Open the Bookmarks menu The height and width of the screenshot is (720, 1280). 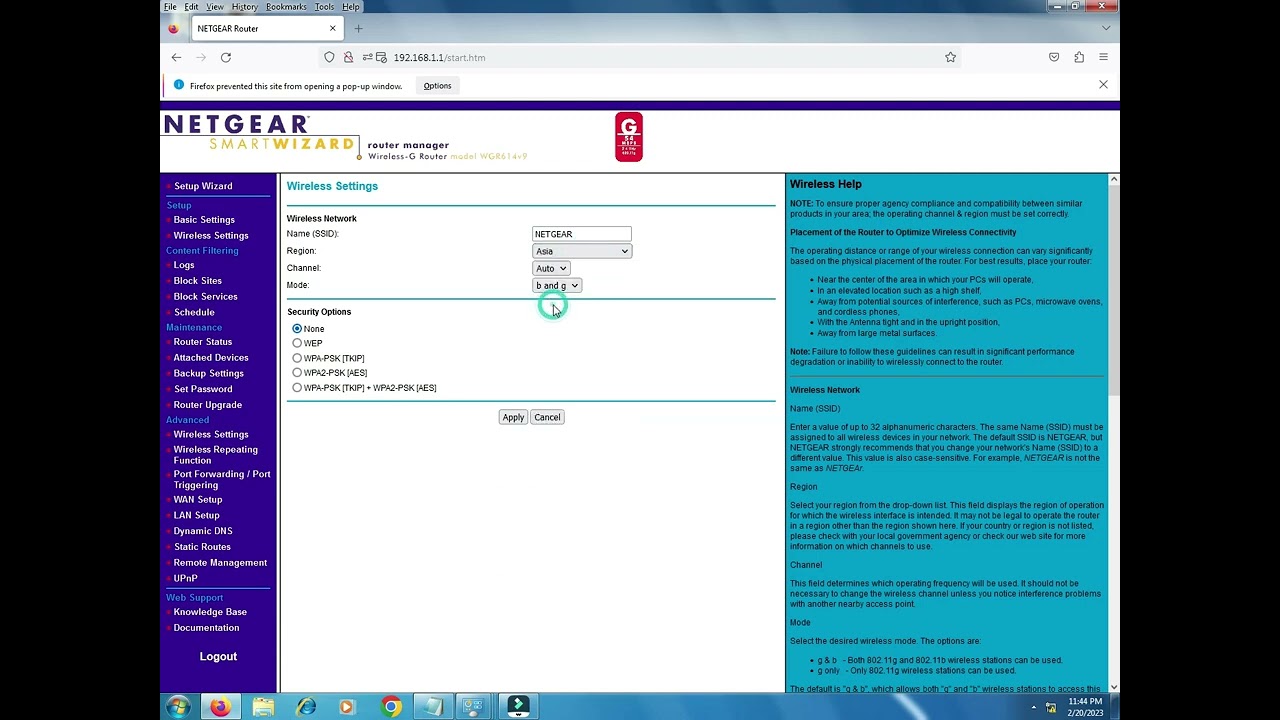coord(287,7)
